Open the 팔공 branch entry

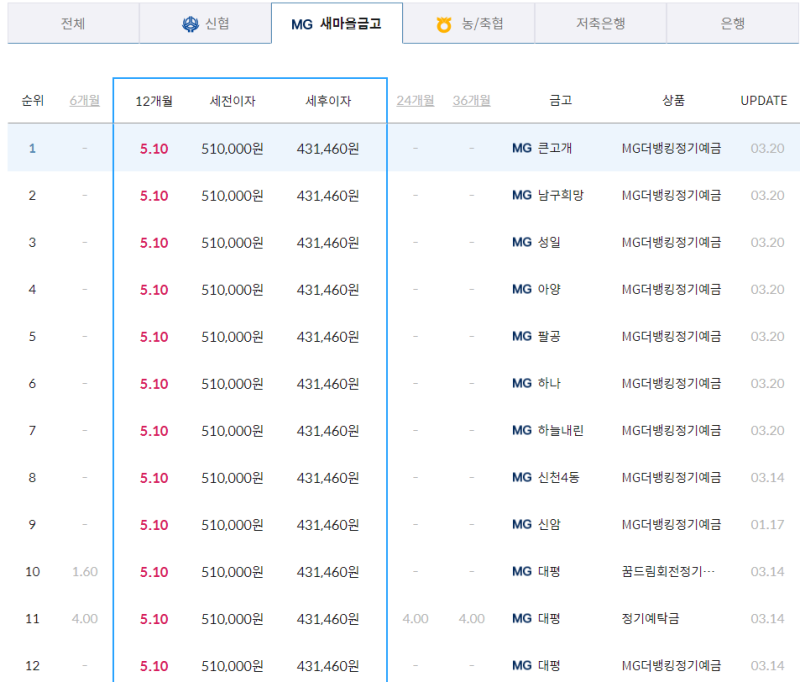pyautogui.click(x=549, y=336)
